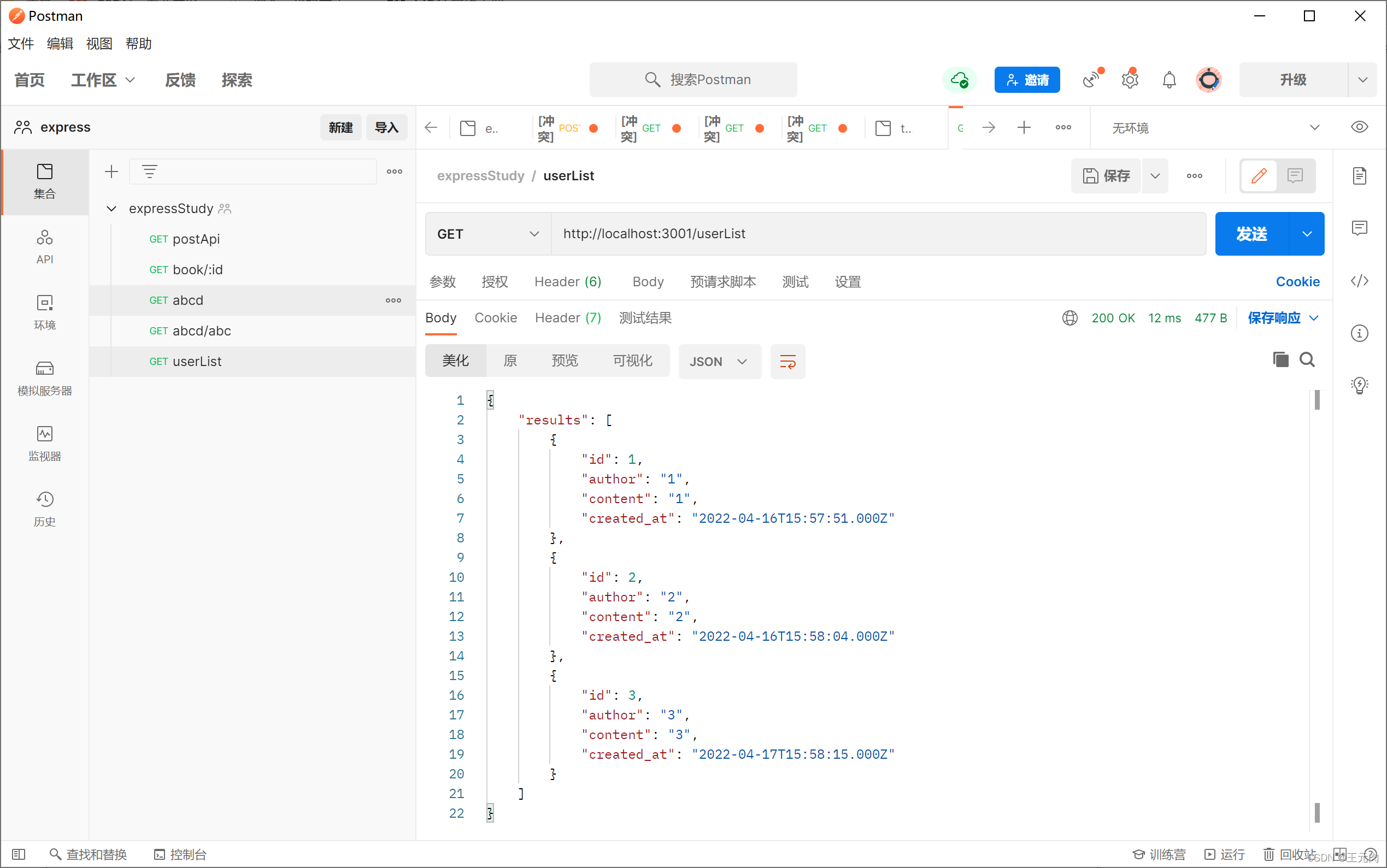Select the GET postApi request
This screenshot has height=868, width=1387.
tap(252, 239)
